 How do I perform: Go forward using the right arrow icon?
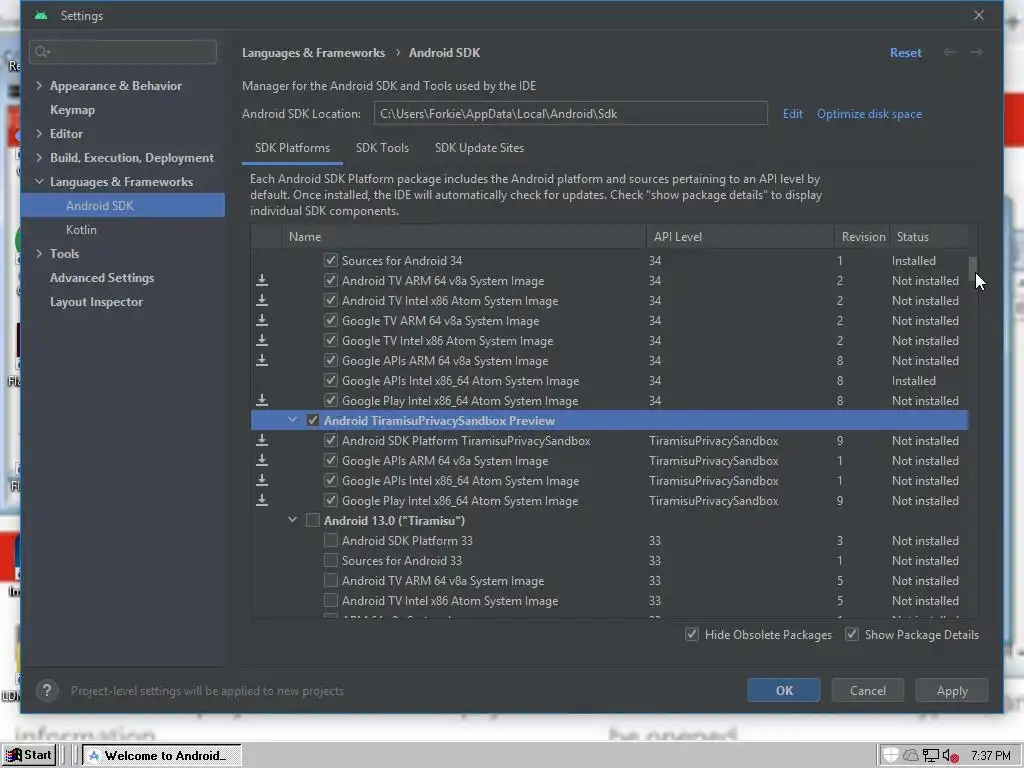(976, 52)
